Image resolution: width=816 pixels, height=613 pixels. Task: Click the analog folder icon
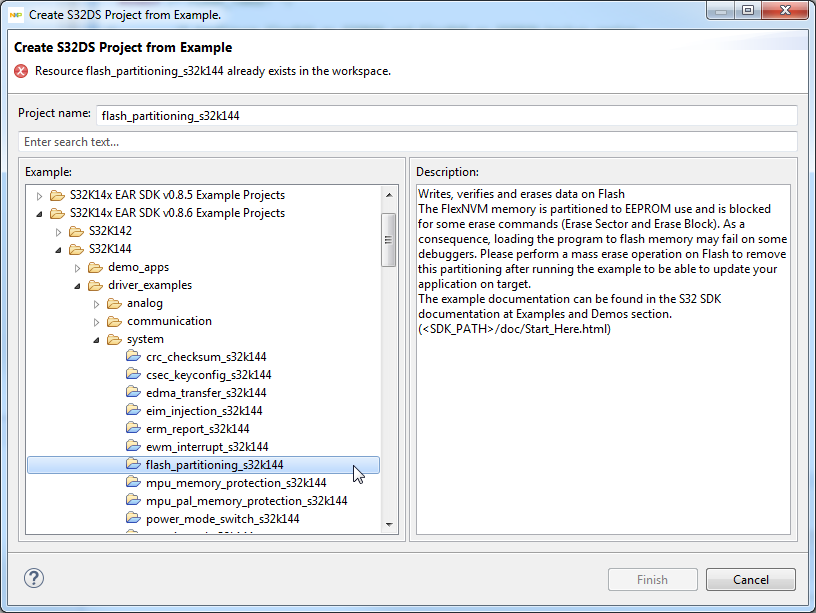(115, 303)
